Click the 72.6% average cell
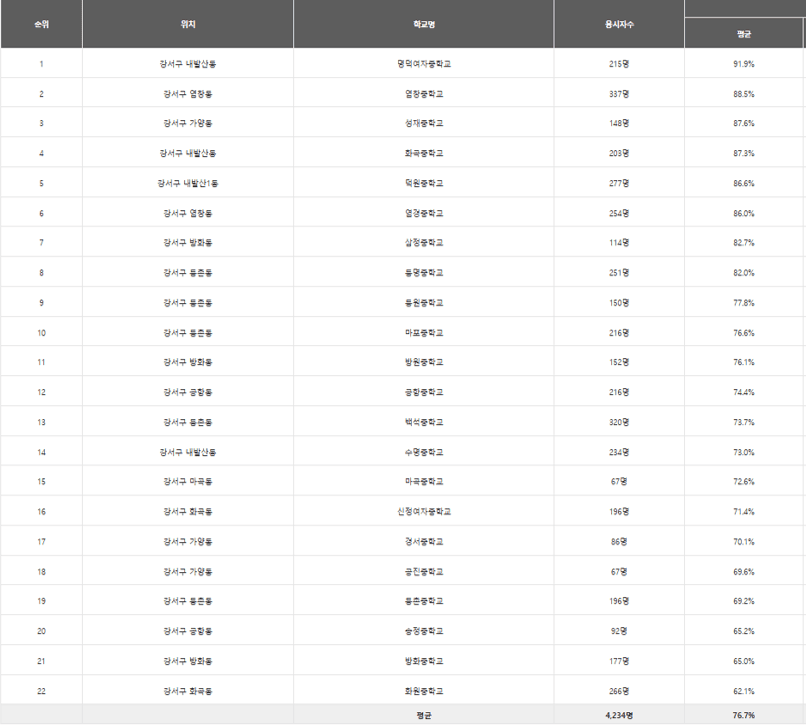Image resolution: width=806 pixels, height=725 pixels. [x=744, y=481]
